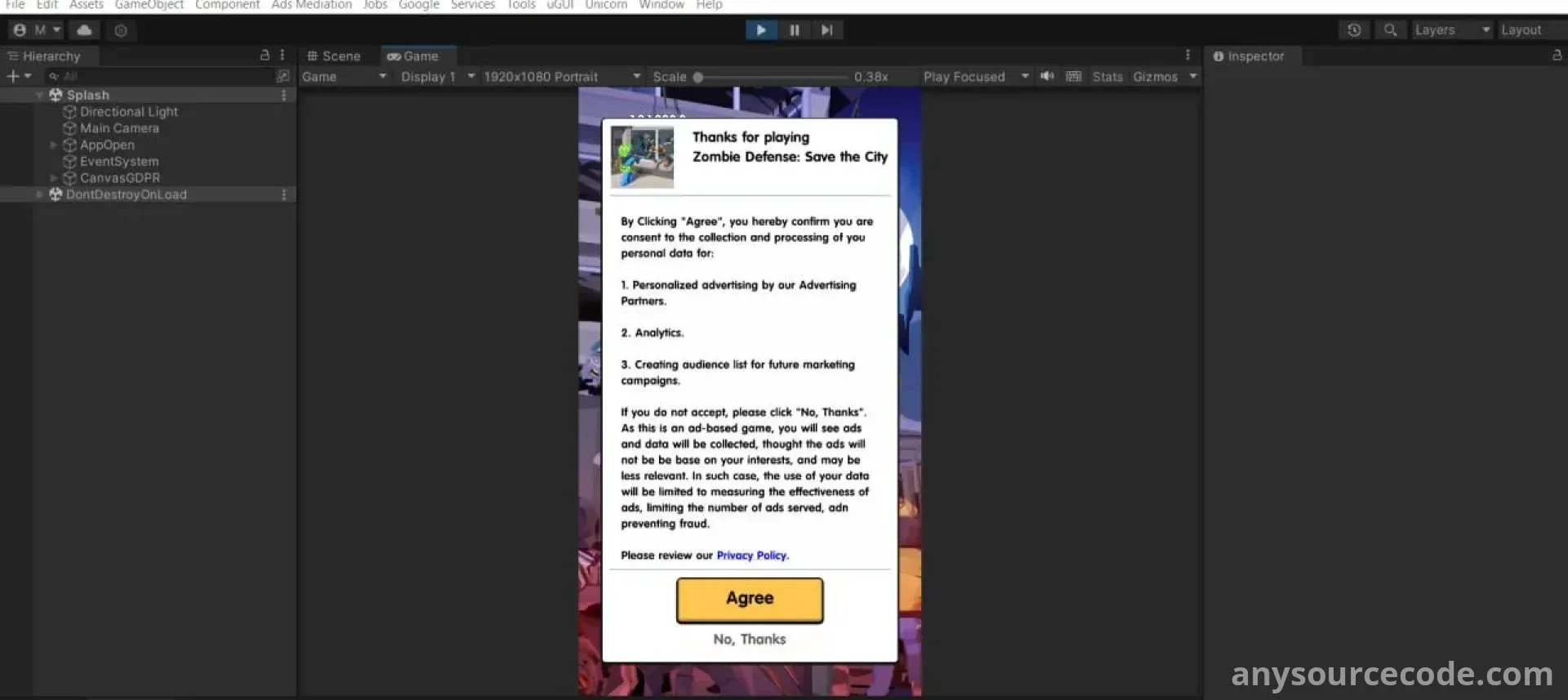The height and width of the screenshot is (700, 1568).
Task: Open the Component menu
Action: pyautogui.click(x=227, y=5)
